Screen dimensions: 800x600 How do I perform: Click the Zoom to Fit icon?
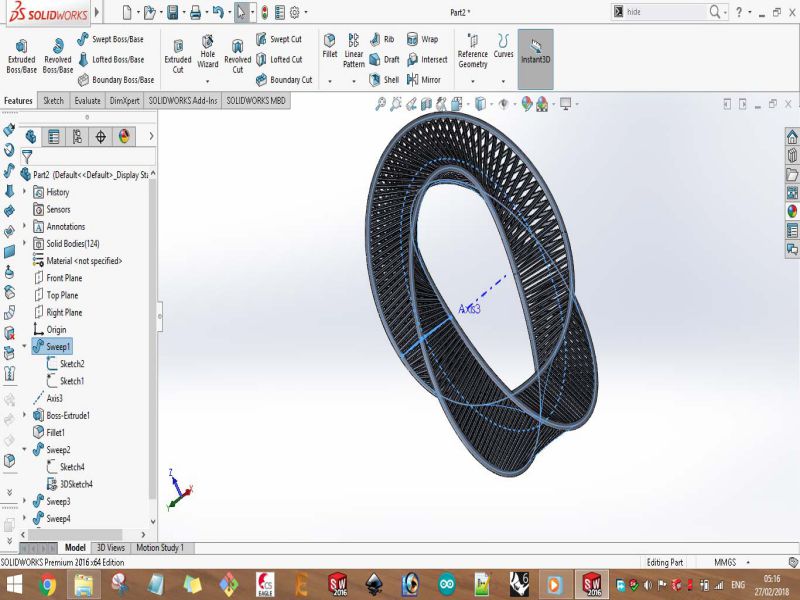tap(381, 105)
